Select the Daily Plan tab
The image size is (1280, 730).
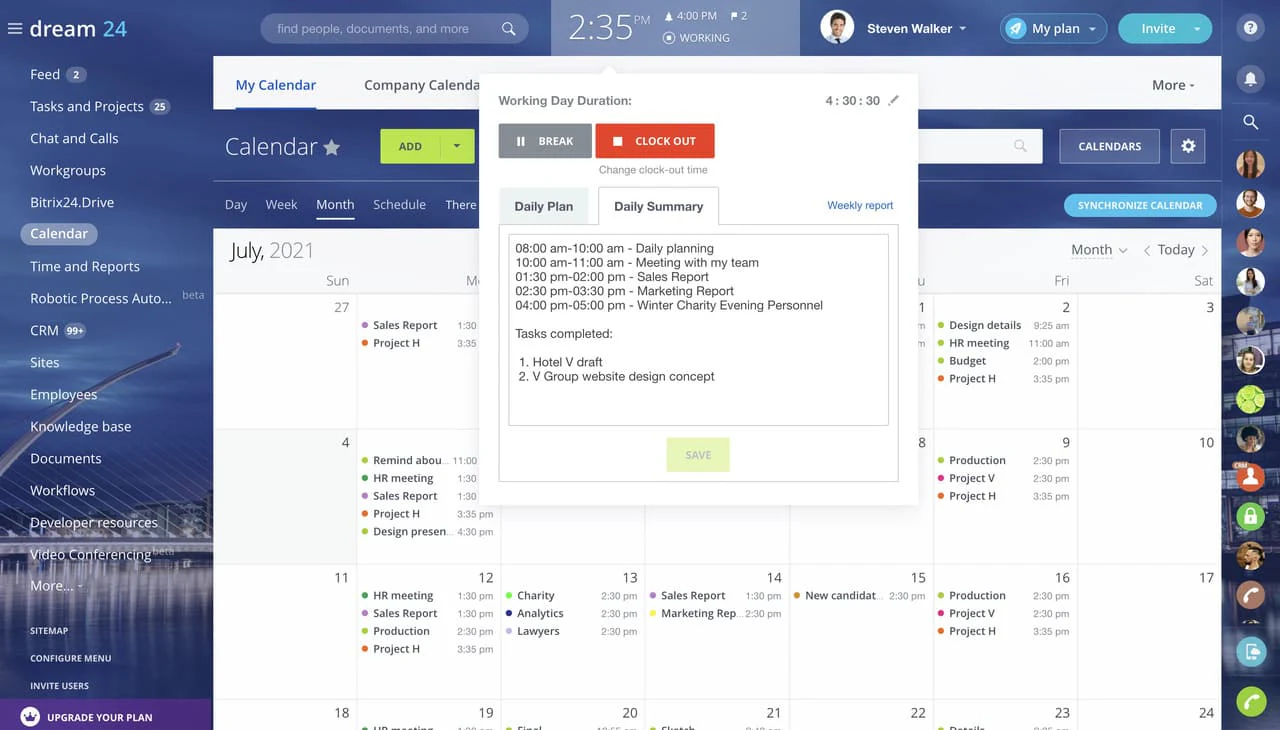point(544,206)
